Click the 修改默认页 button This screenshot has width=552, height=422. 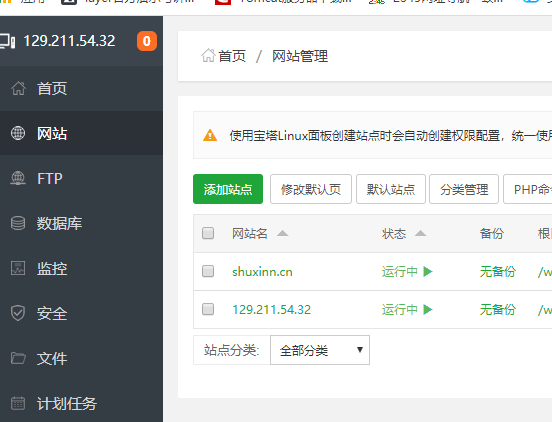coord(311,189)
